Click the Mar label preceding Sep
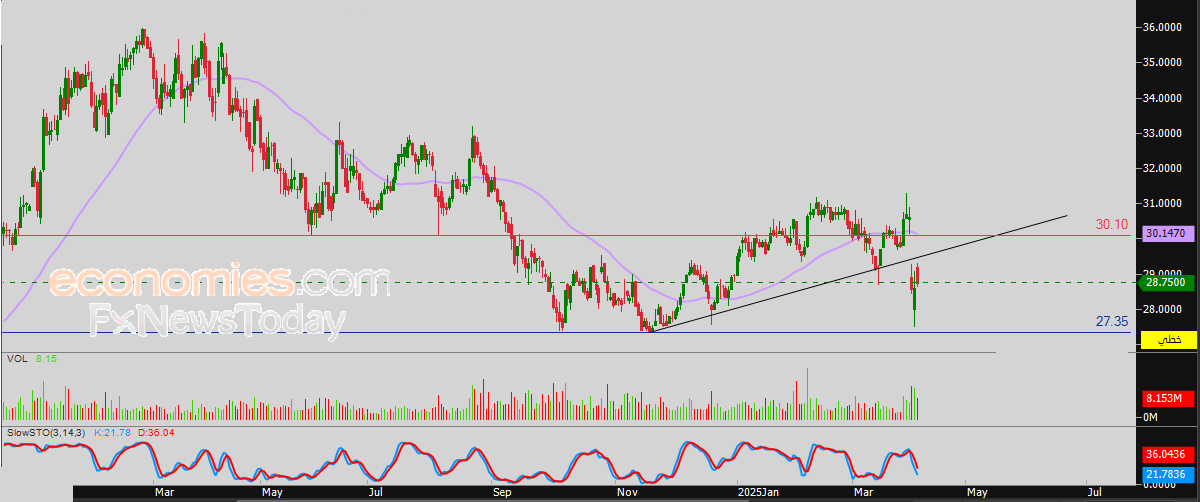 pyautogui.click(x=163, y=493)
